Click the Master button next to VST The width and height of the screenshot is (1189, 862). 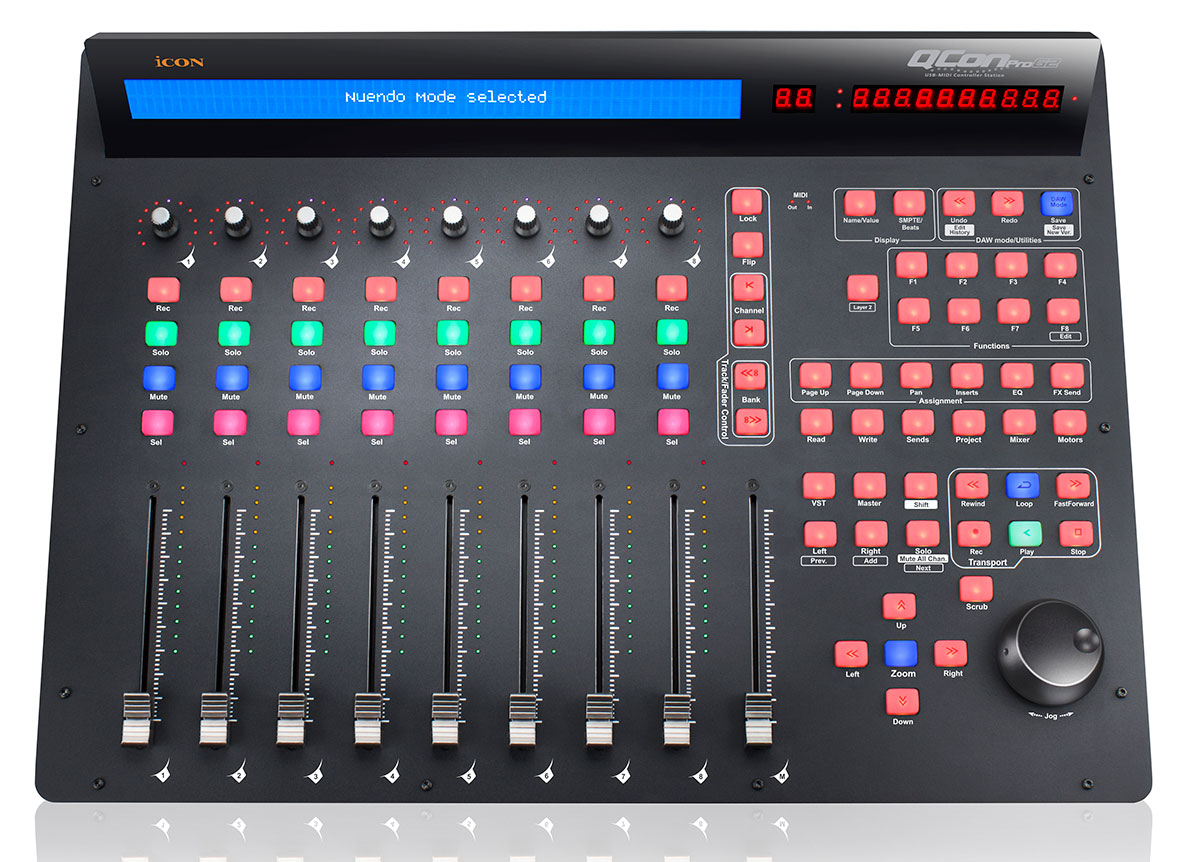point(870,485)
